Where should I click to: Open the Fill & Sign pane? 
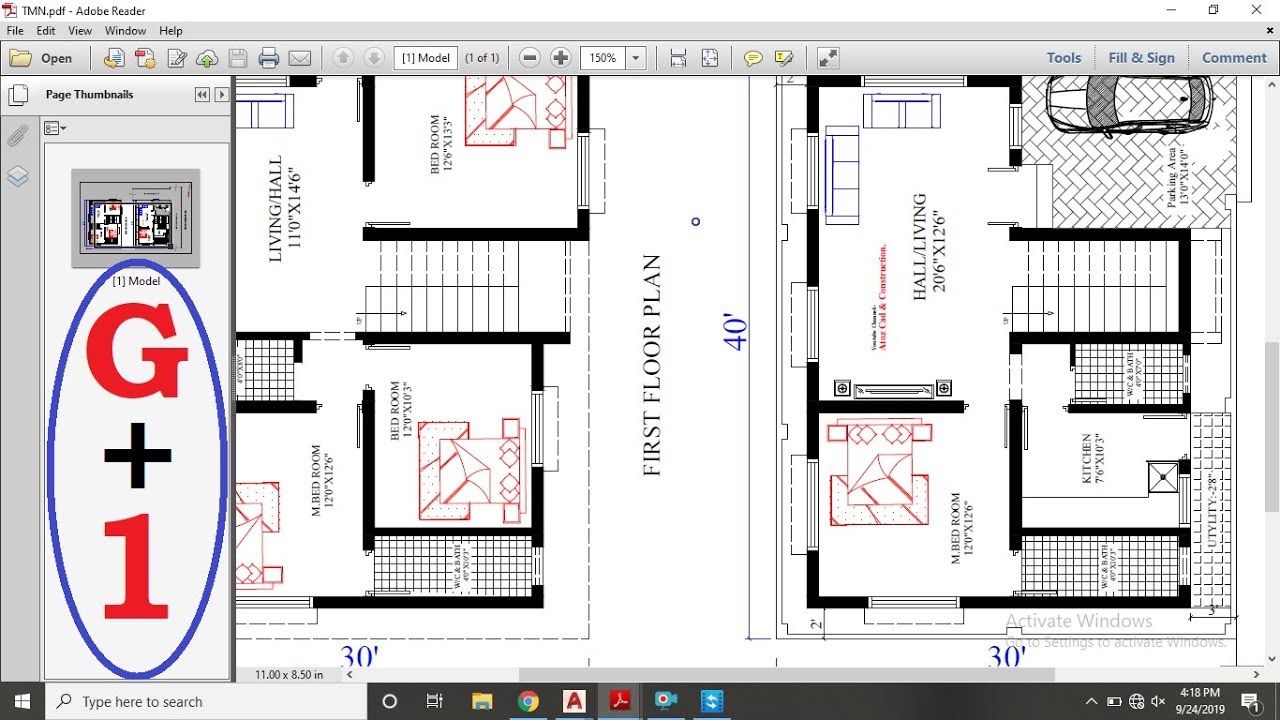tap(1141, 58)
